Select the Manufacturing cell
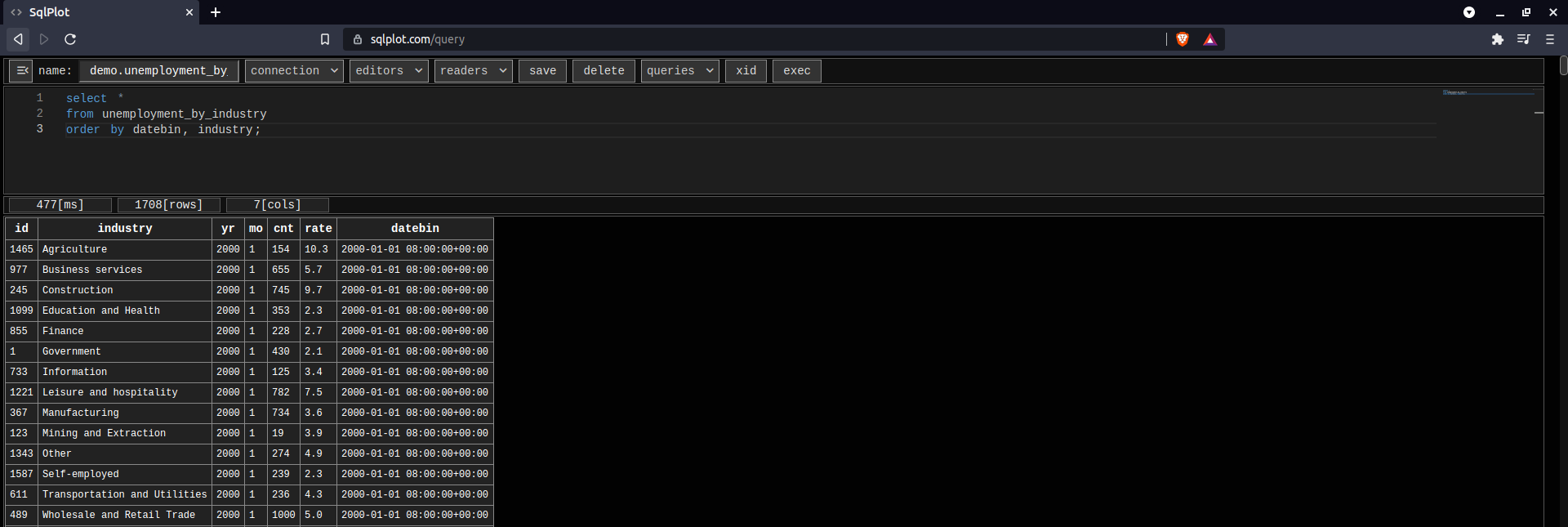1568x527 pixels. tap(125, 413)
